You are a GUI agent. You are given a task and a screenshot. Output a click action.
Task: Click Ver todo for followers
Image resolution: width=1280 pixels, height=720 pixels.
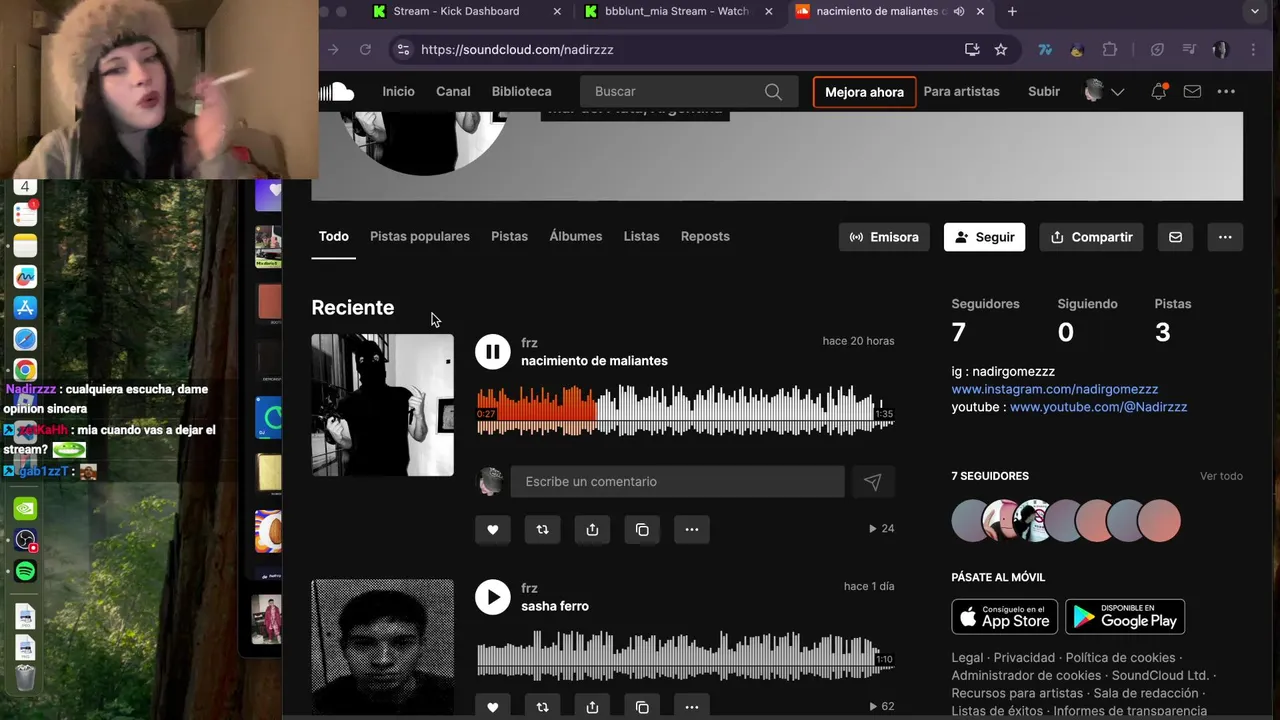click(x=1221, y=476)
